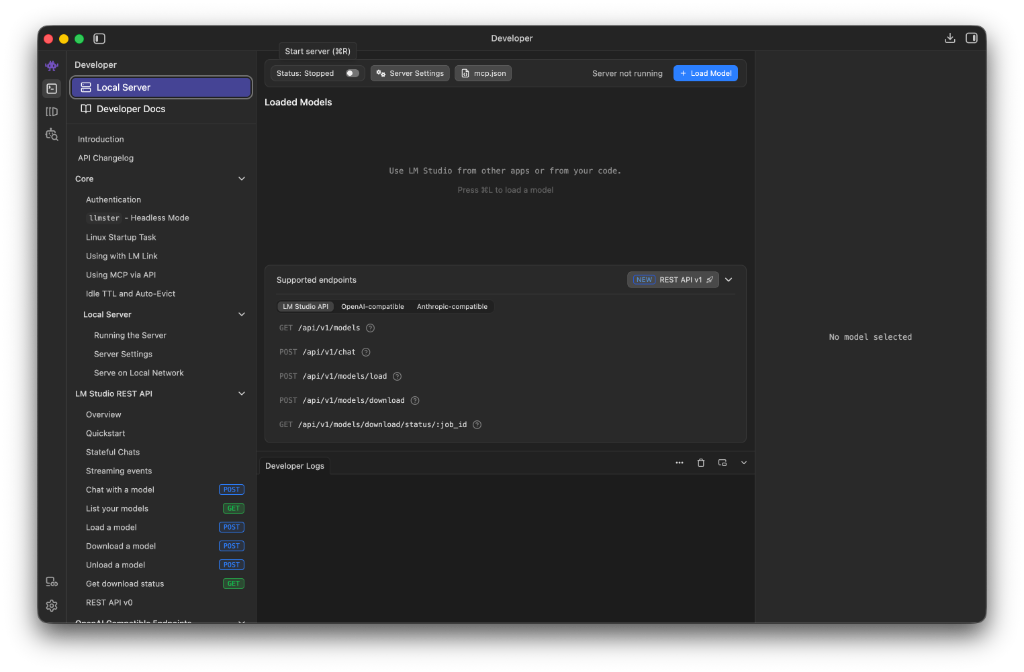Open app settings gear icon
Image resolution: width=1024 pixels, height=672 pixels.
click(x=52, y=605)
